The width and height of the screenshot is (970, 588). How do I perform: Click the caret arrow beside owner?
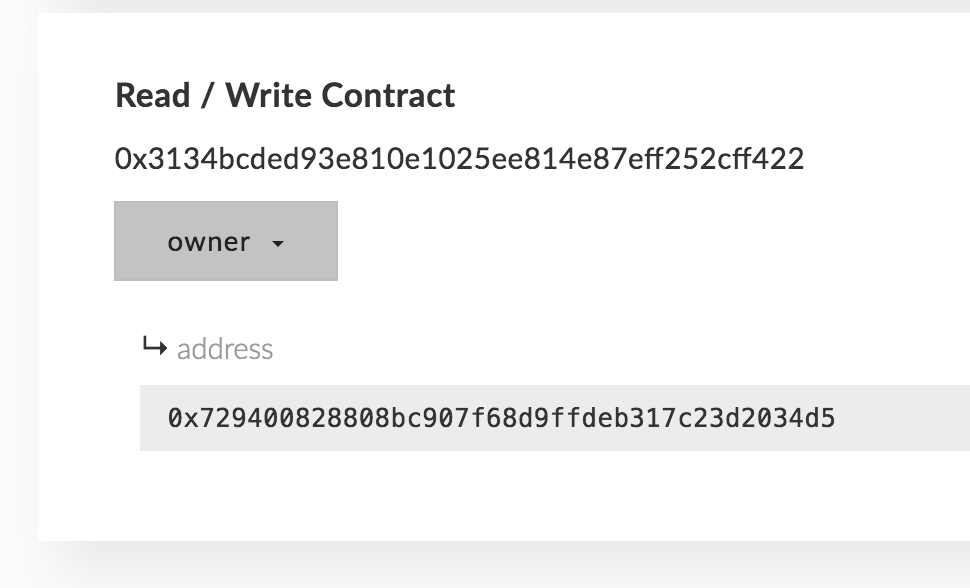[278, 244]
